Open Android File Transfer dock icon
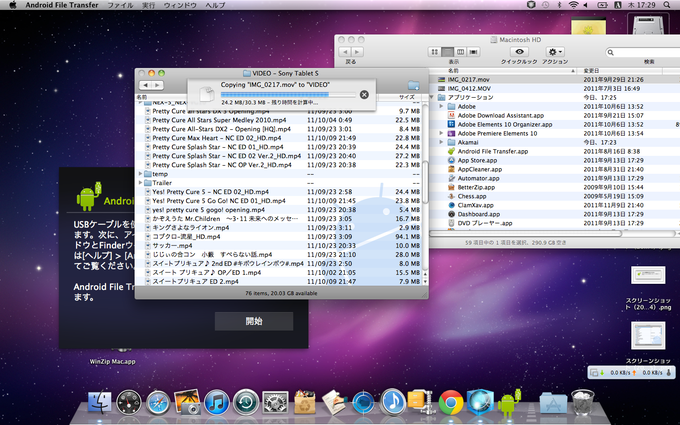680x425 pixels. 509,402
